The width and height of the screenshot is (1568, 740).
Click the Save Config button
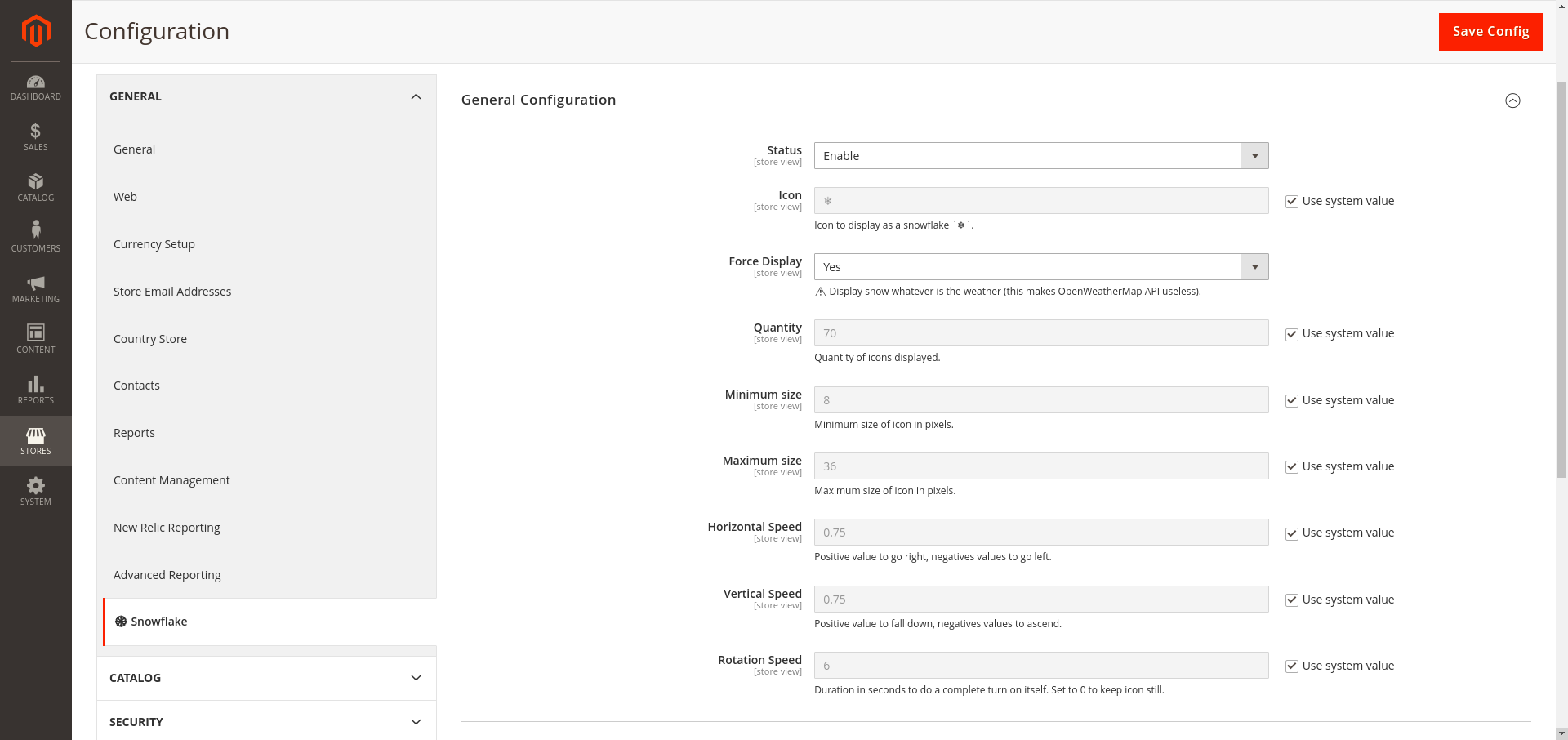coord(1490,31)
